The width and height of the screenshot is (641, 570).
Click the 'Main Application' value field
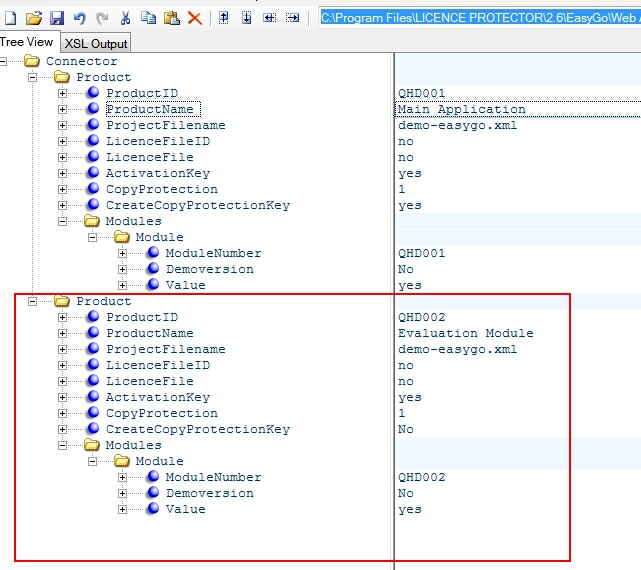pyautogui.click(x=461, y=109)
